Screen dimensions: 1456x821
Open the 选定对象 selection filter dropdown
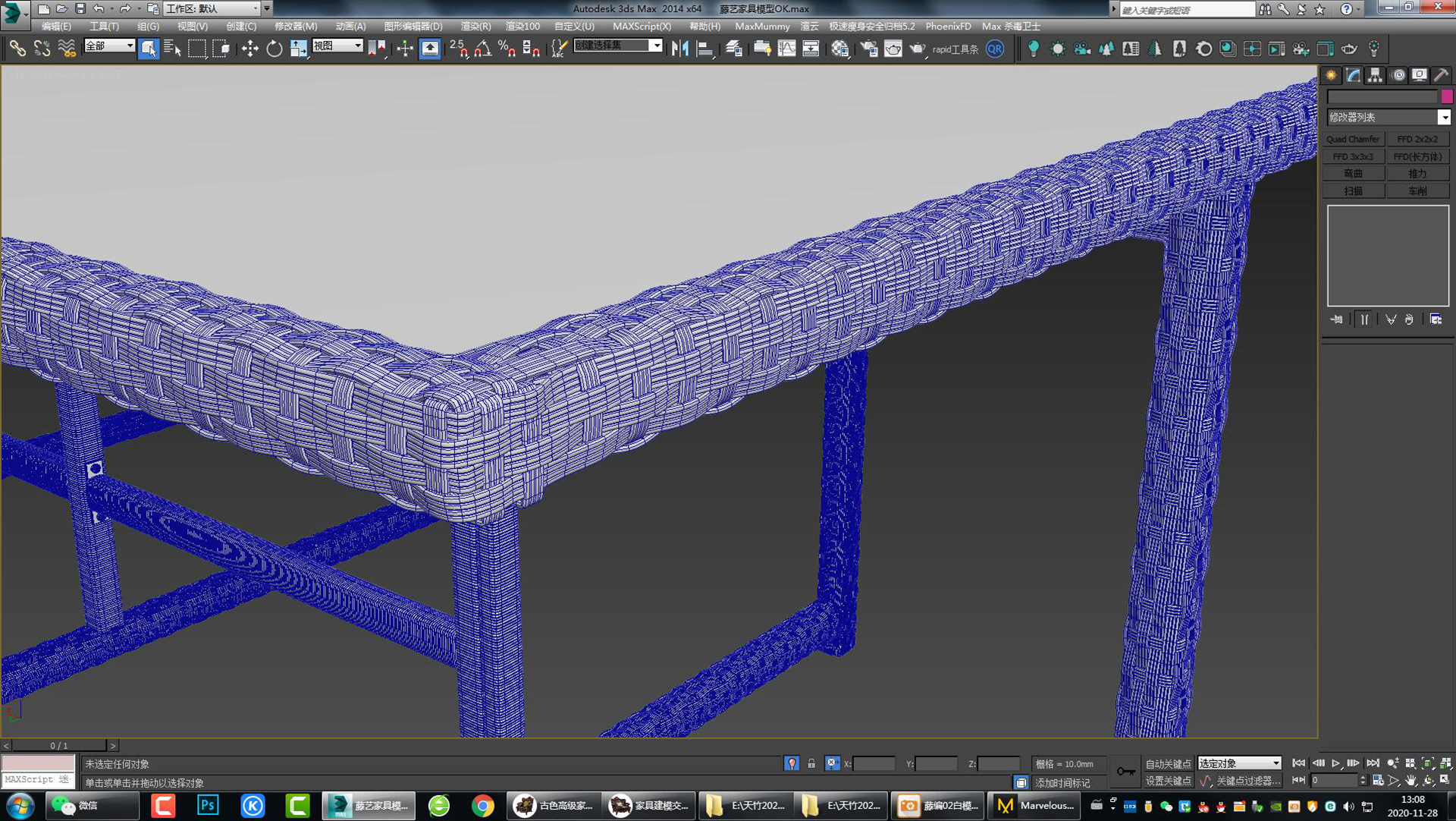click(1238, 763)
